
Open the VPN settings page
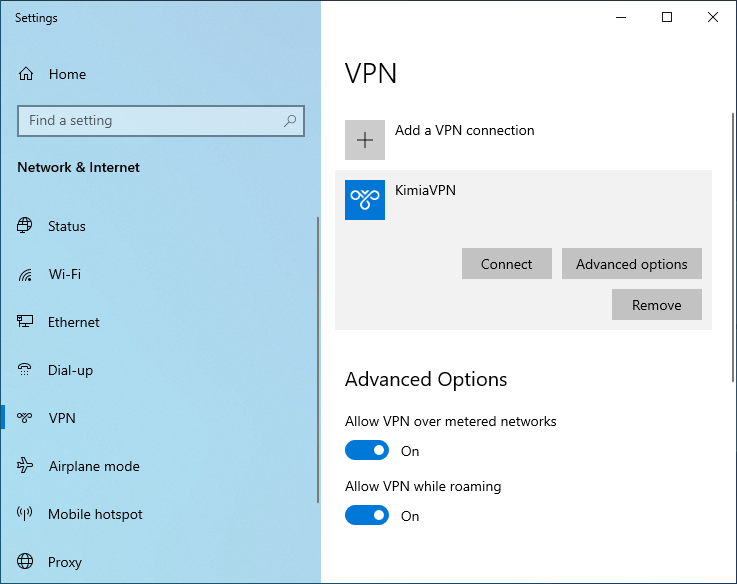click(62, 418)
